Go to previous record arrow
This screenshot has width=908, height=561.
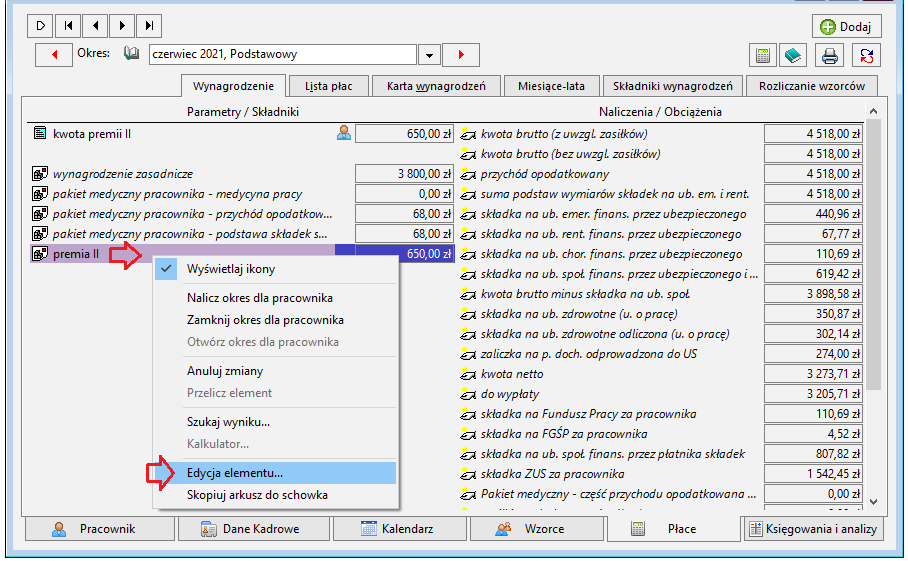96,25
